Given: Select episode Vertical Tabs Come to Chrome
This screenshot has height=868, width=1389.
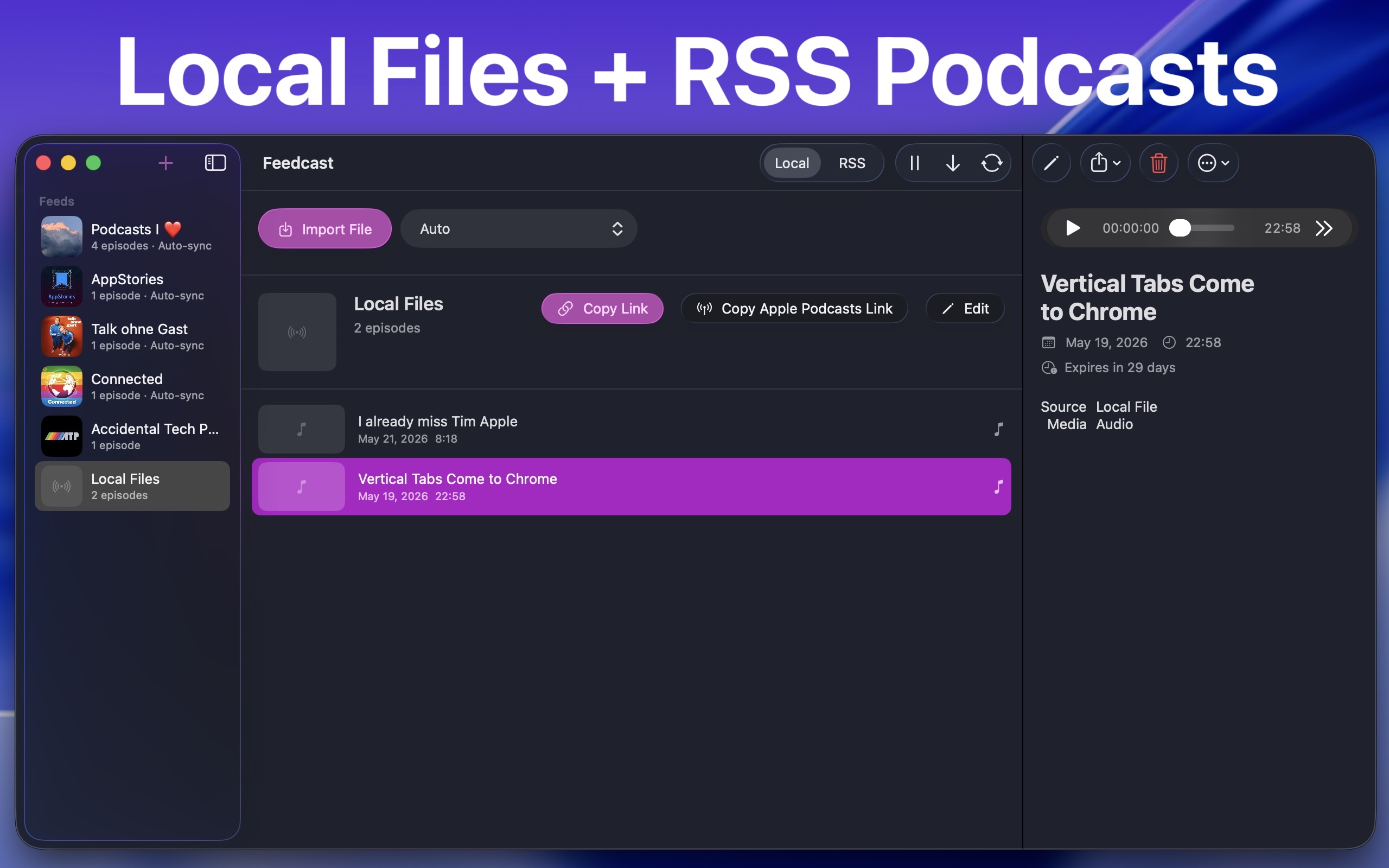Looking at the screenshot, I should click(x=632, y=487).
